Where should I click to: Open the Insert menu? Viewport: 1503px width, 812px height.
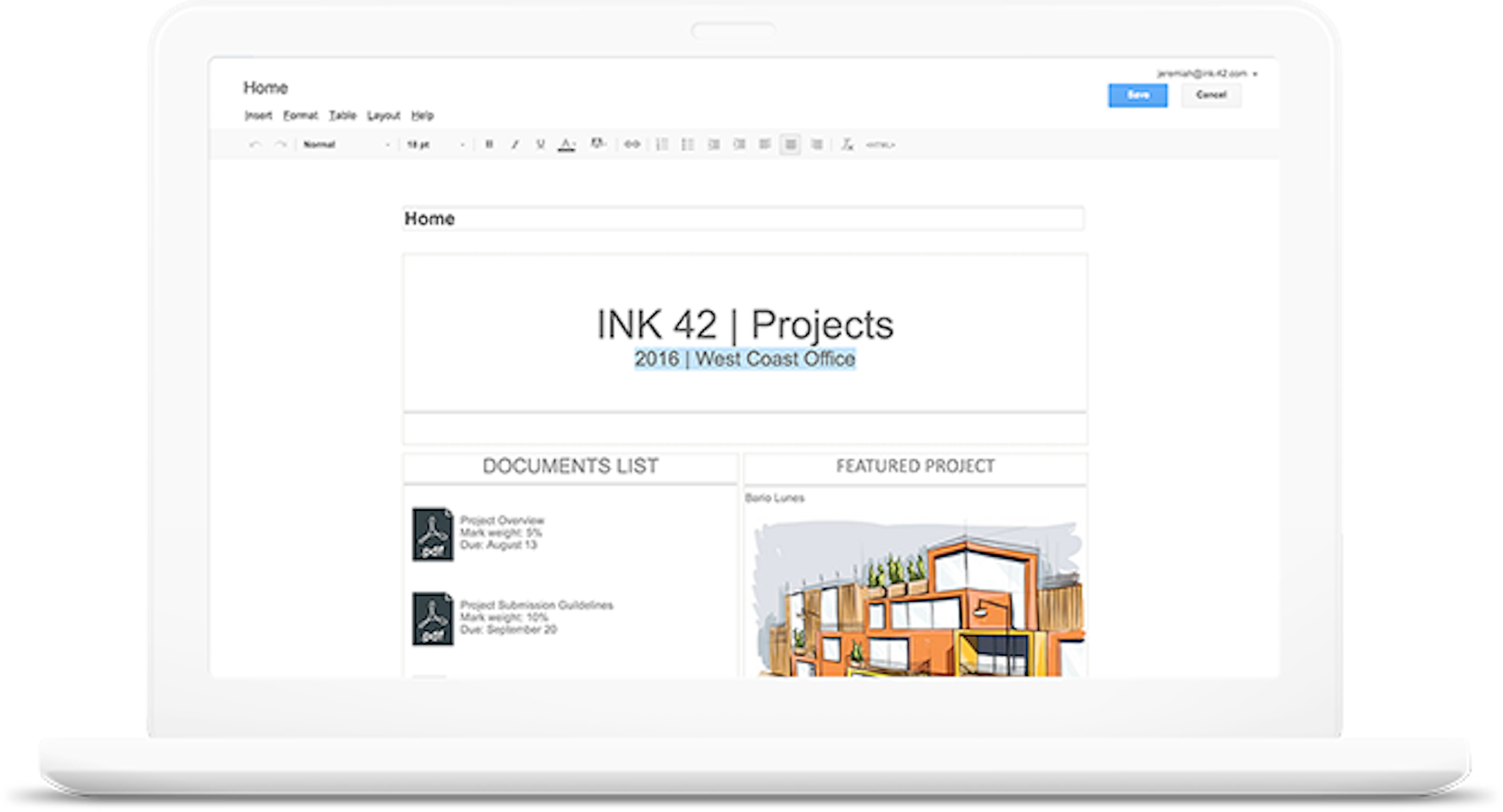point(258,115)
